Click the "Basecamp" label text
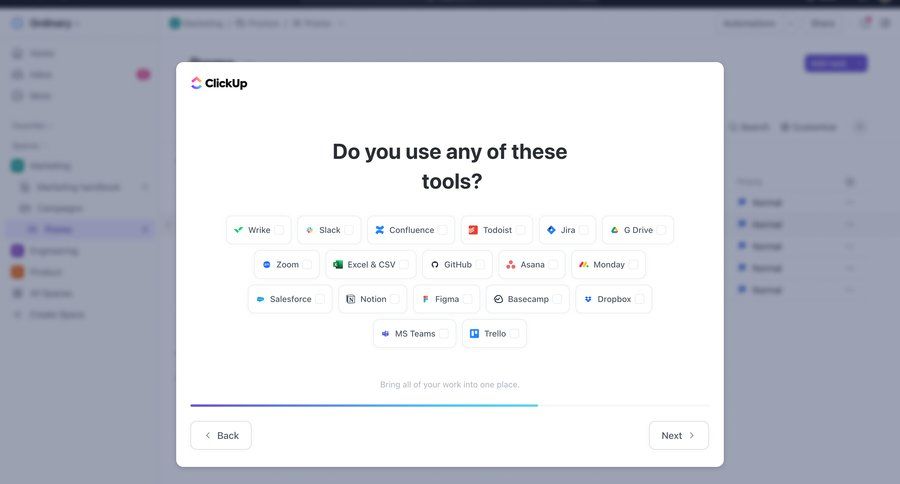 tap(528, 299)
